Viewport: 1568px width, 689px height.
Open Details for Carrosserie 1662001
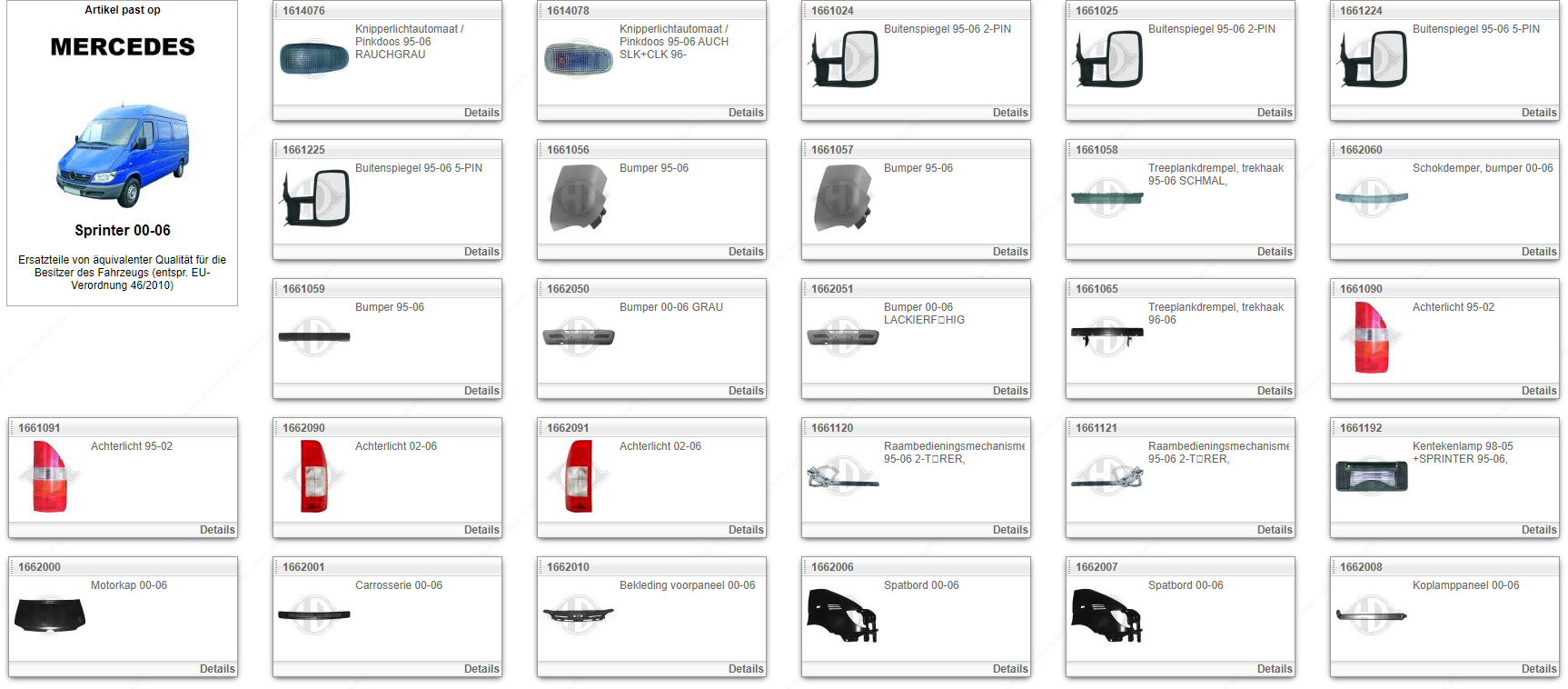tap(481, 669)
